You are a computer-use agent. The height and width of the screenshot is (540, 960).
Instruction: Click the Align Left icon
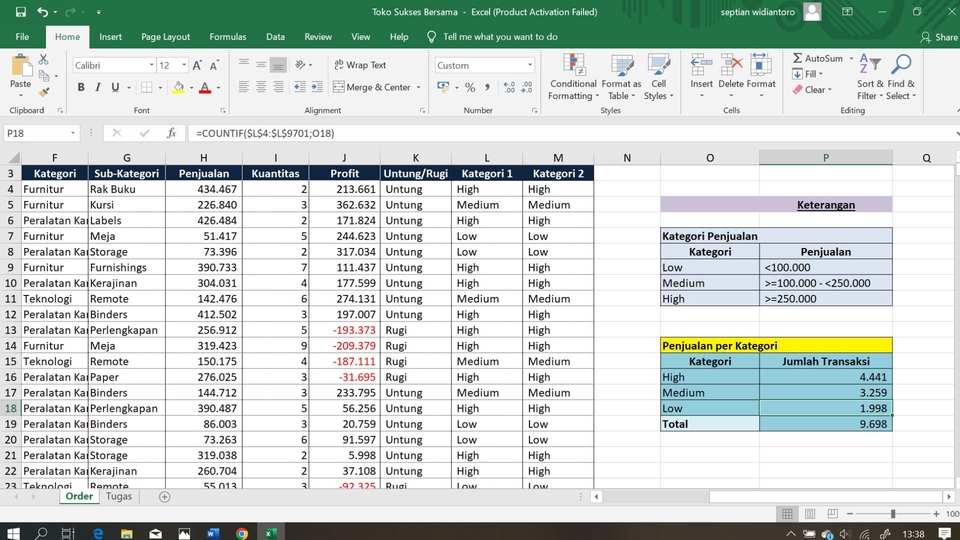click(244, 87)
